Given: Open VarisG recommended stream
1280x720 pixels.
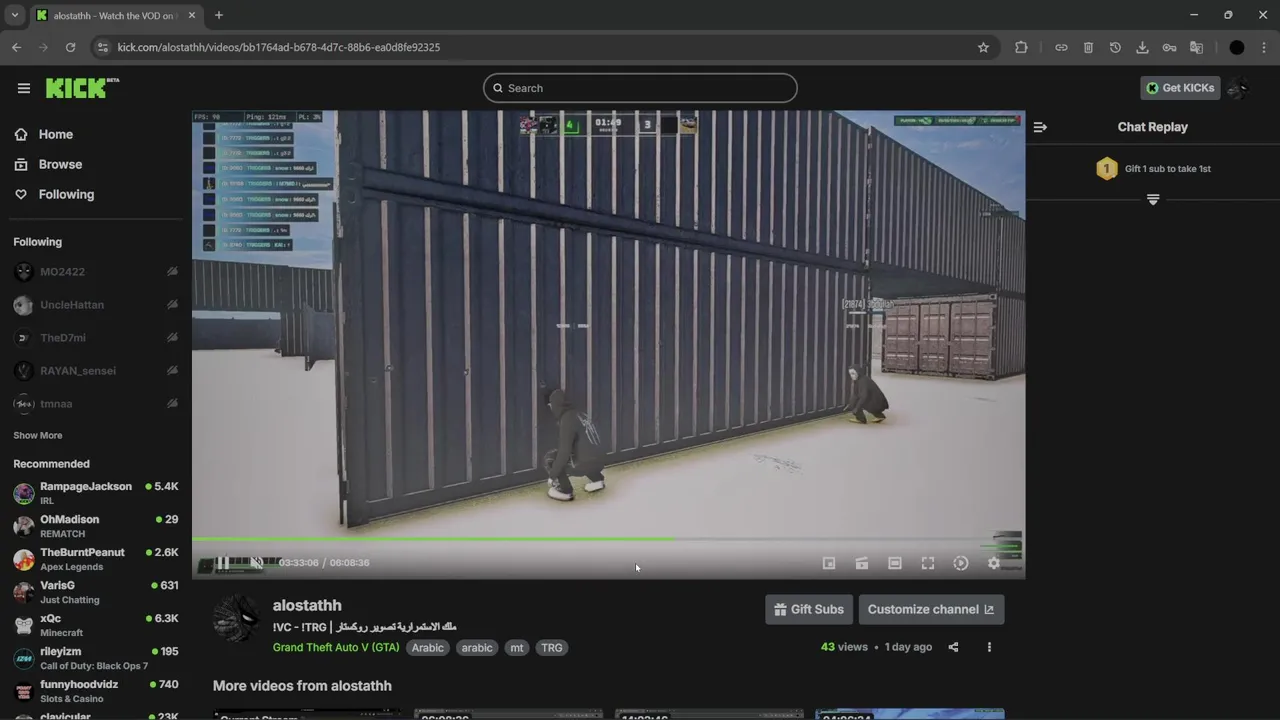Looking at the screenshot, I should (x=96, y=592).
